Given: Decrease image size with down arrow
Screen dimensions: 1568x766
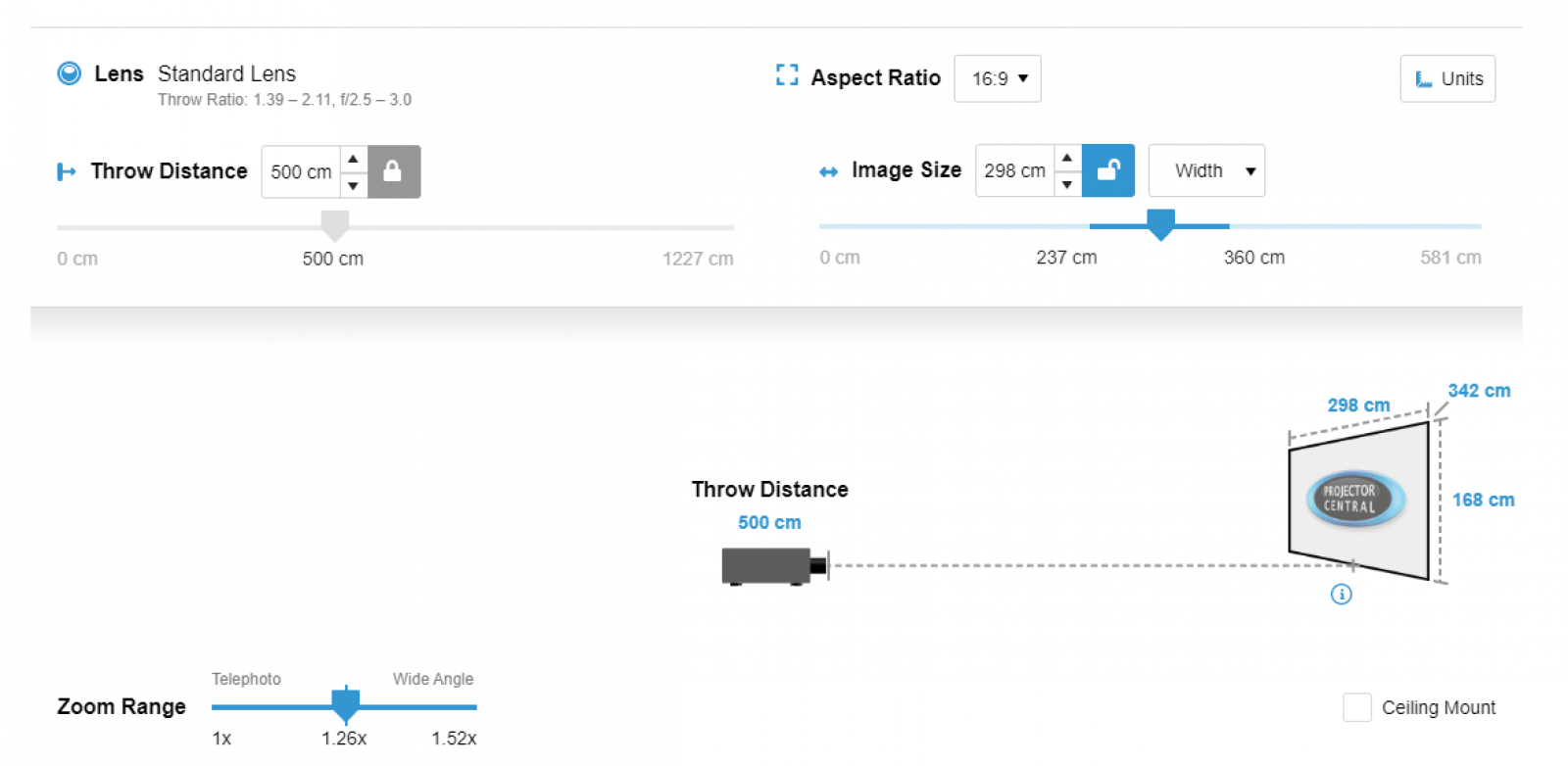Looking at the screenshot, I should point(1067,184).
